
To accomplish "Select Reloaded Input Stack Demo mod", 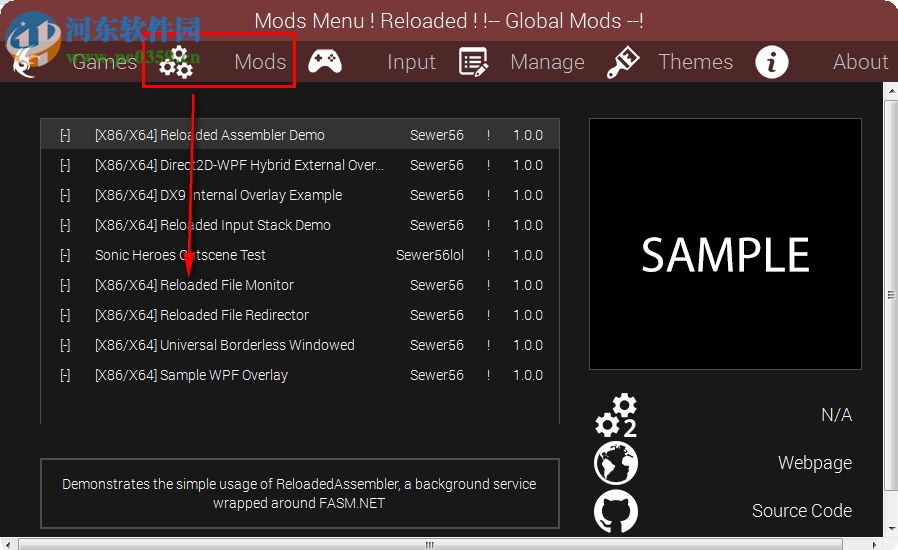I will (300, 225).
